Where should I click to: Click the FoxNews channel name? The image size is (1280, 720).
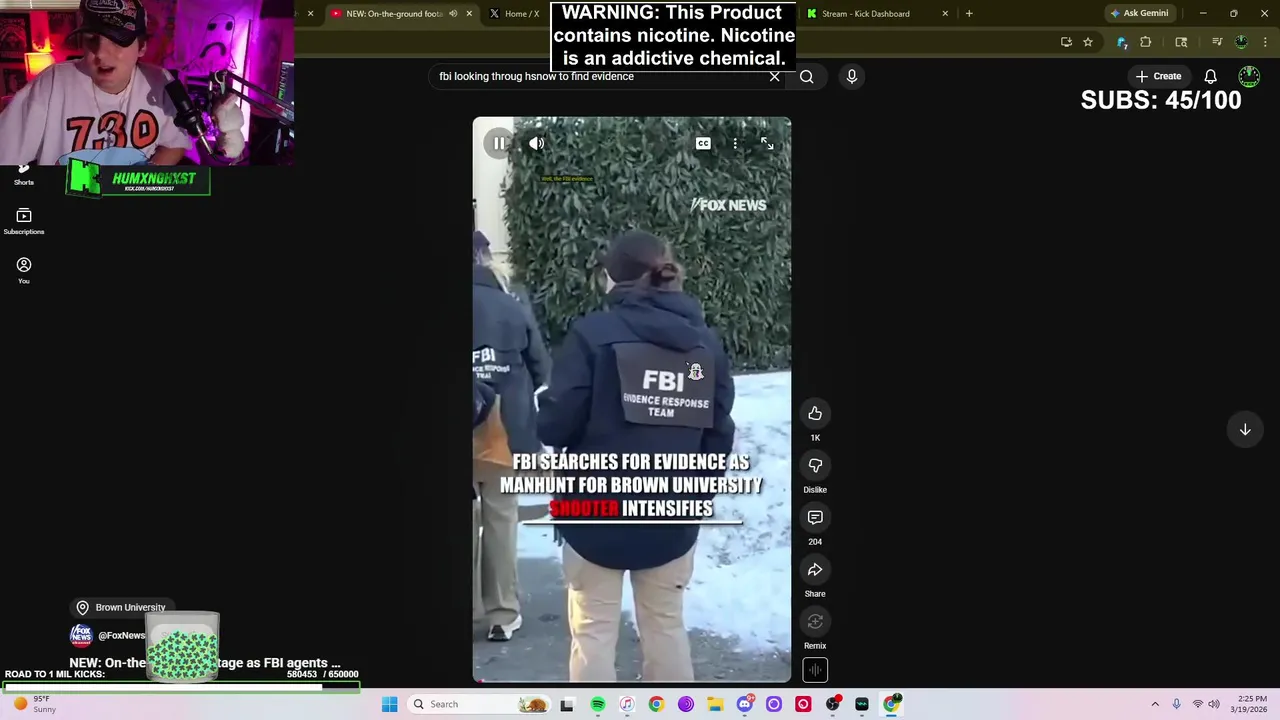[121, 636]
